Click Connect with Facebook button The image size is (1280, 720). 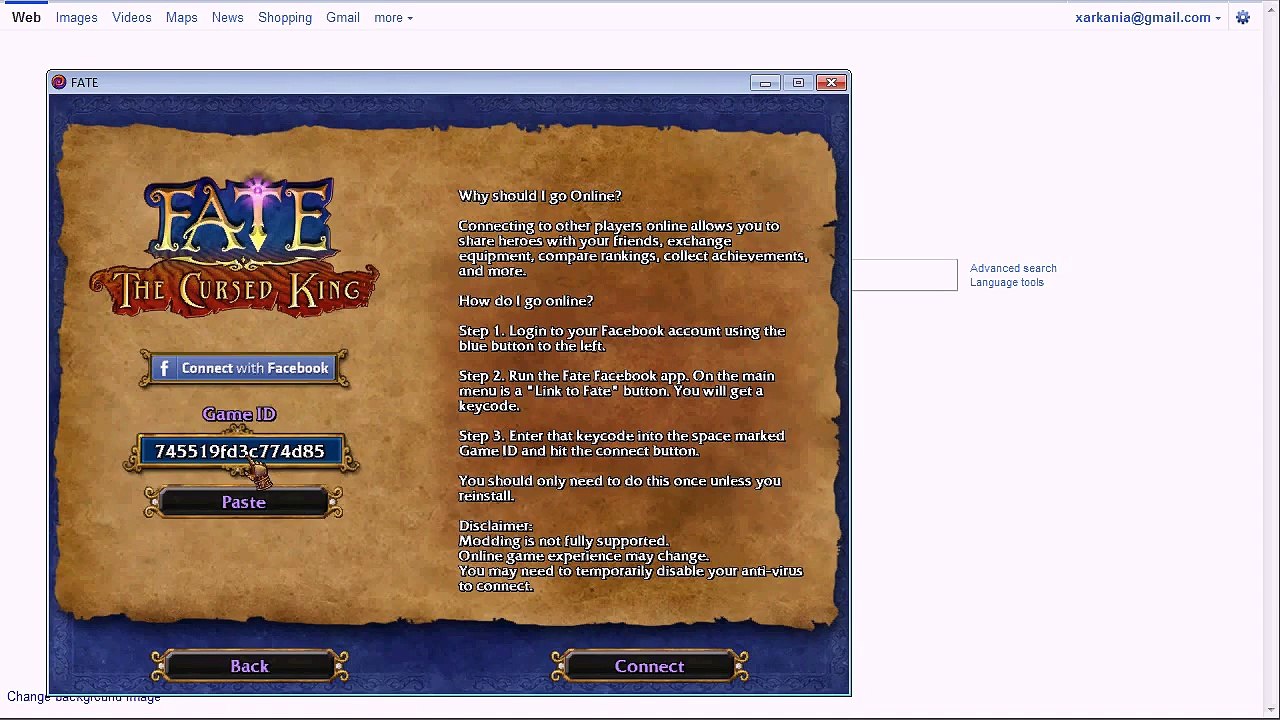pos(244,368)
